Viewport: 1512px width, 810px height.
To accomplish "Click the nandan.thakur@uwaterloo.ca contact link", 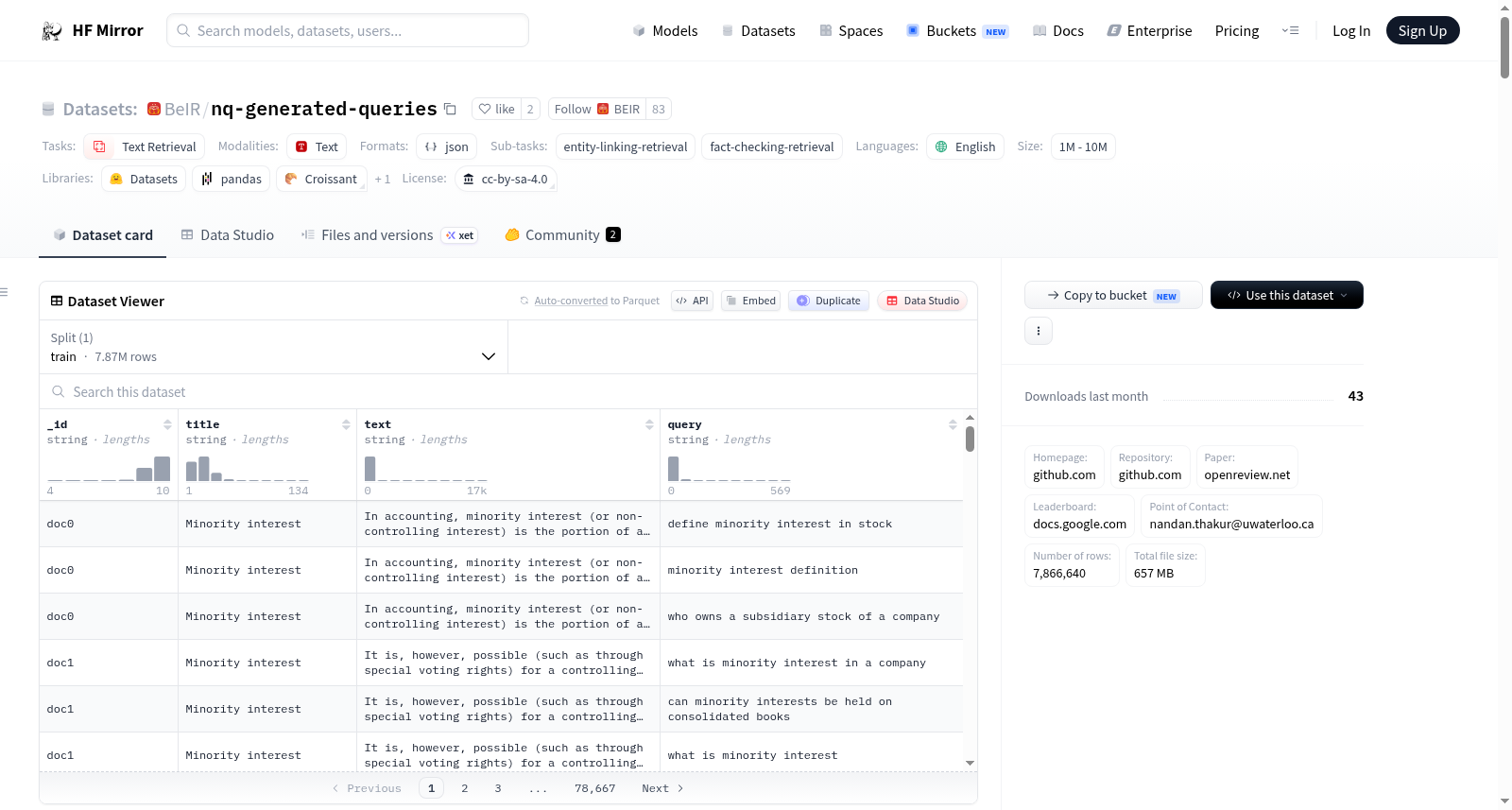I will (x=1231, y=525).
